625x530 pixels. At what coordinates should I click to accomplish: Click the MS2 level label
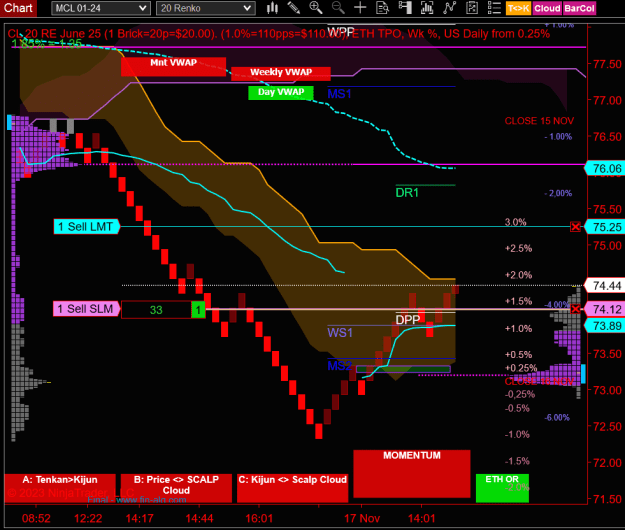[339, 365]
